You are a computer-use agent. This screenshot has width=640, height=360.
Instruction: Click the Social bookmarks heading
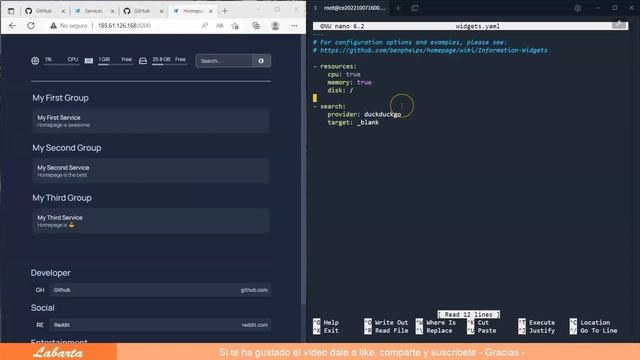tap(42, 308)
